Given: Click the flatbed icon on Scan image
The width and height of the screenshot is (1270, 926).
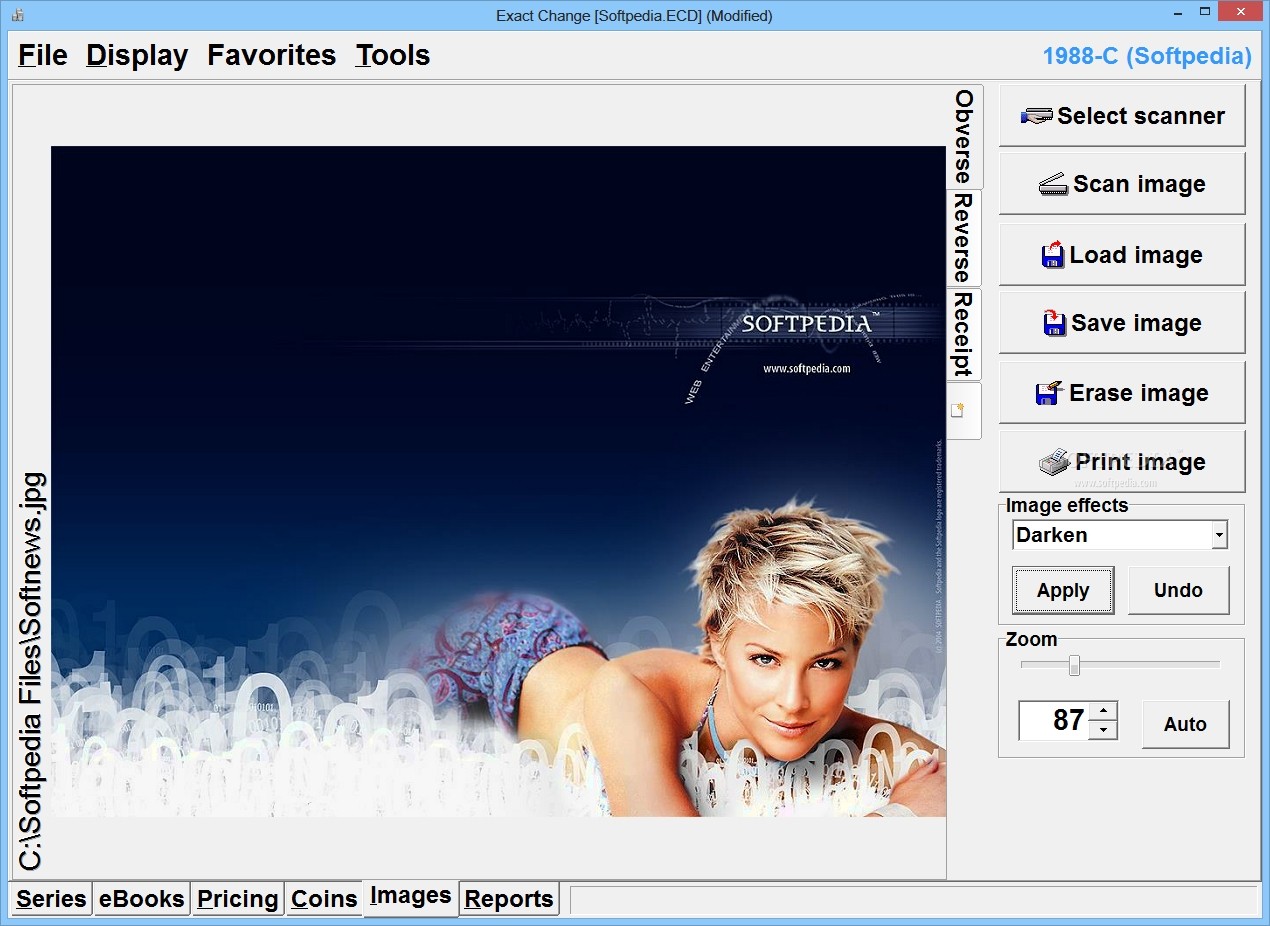Looking at the screenshot, I should click(1053, 184).
